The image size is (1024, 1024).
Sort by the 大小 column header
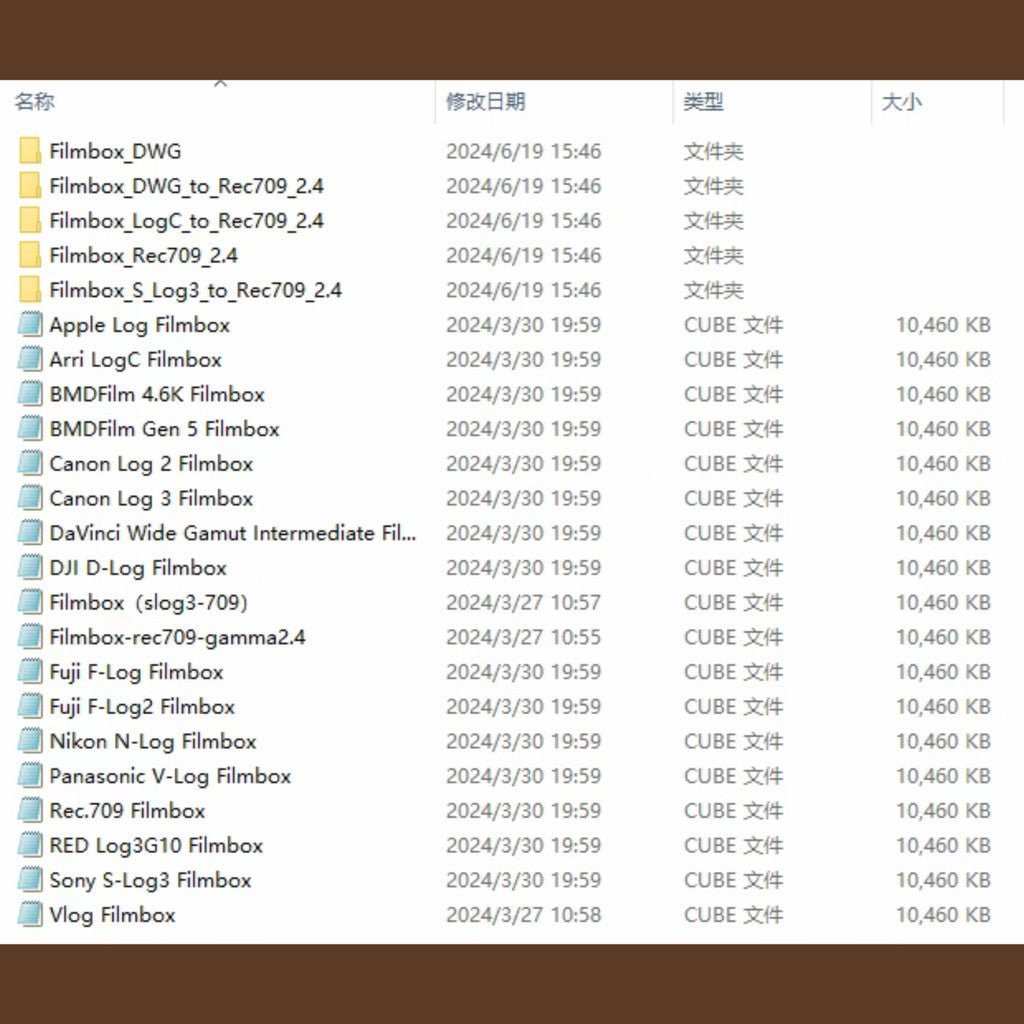(901, 101)
